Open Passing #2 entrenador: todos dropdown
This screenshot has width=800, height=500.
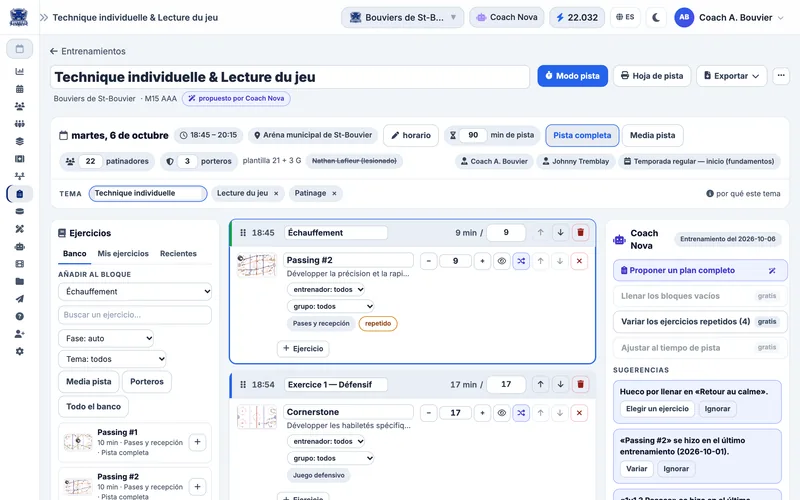point(326,289)
